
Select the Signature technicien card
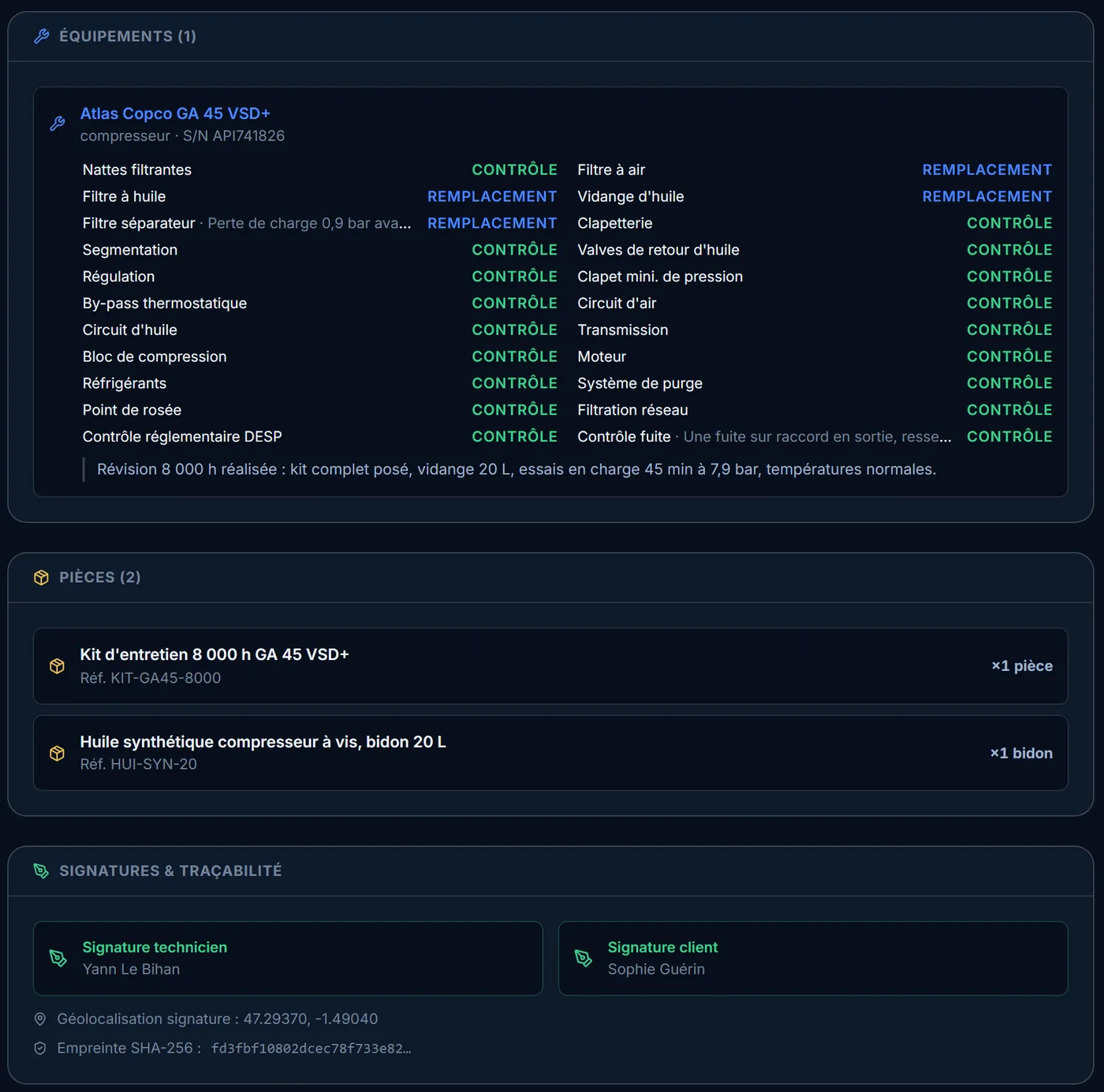point(288,958)
